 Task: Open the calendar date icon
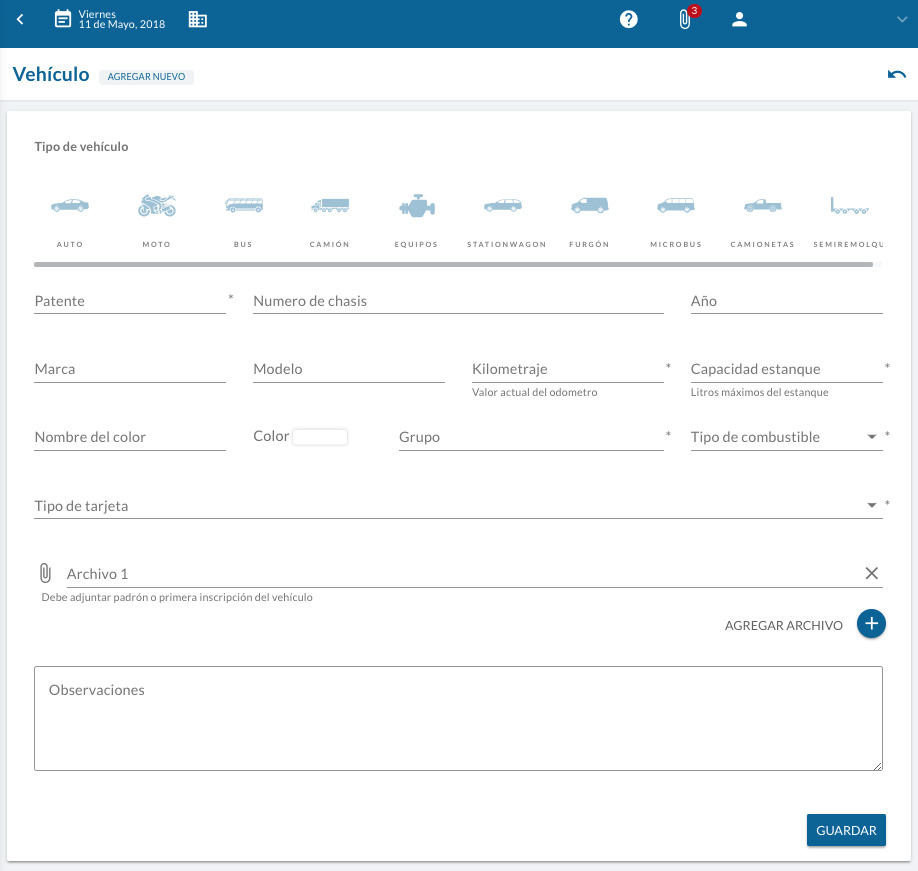(x=63, y=19)
